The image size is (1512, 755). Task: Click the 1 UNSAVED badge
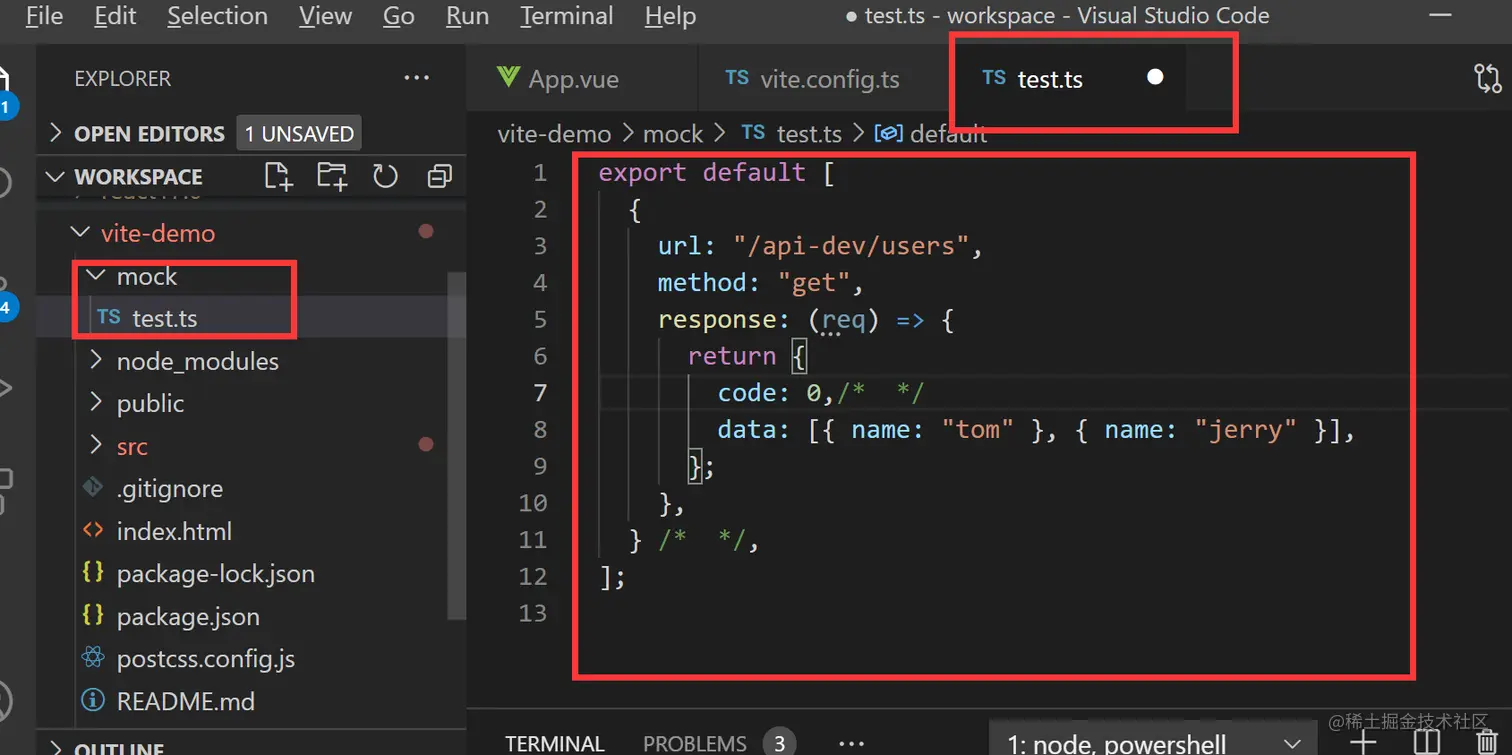[299, 133]
